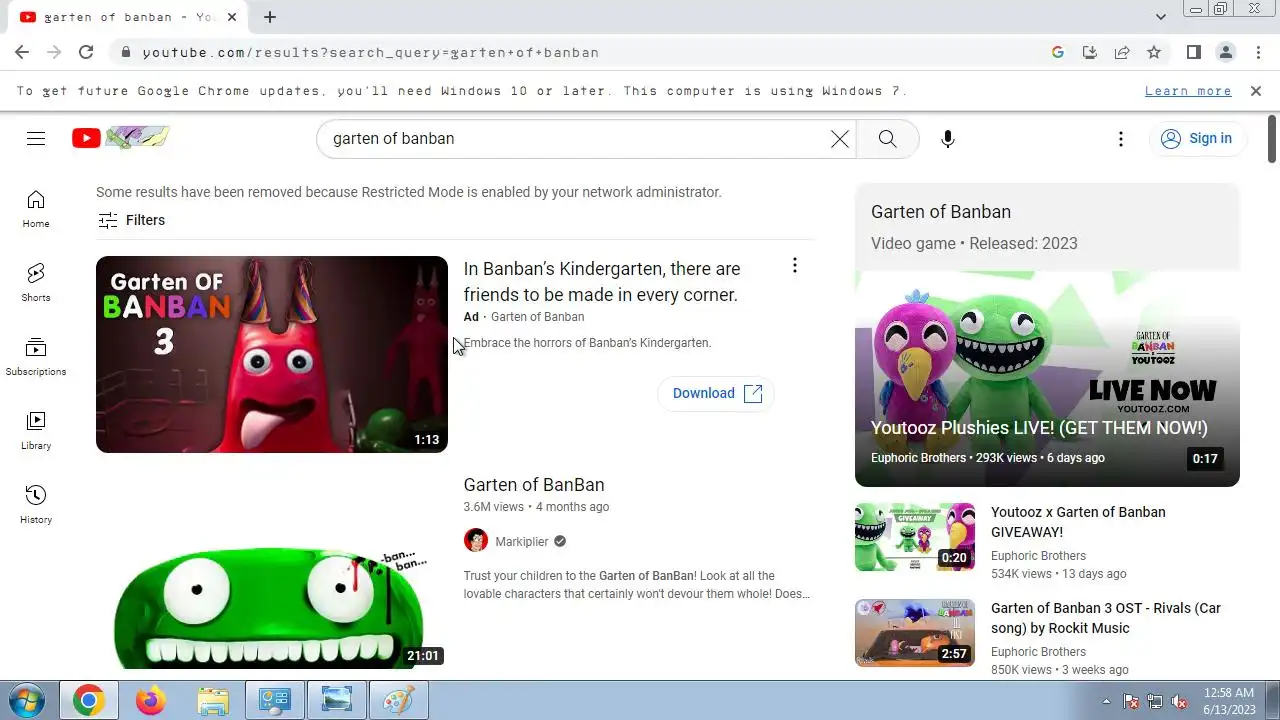Click the page vertical scrollbar
Screen dimensions: 1280x720
[1272, 137]
